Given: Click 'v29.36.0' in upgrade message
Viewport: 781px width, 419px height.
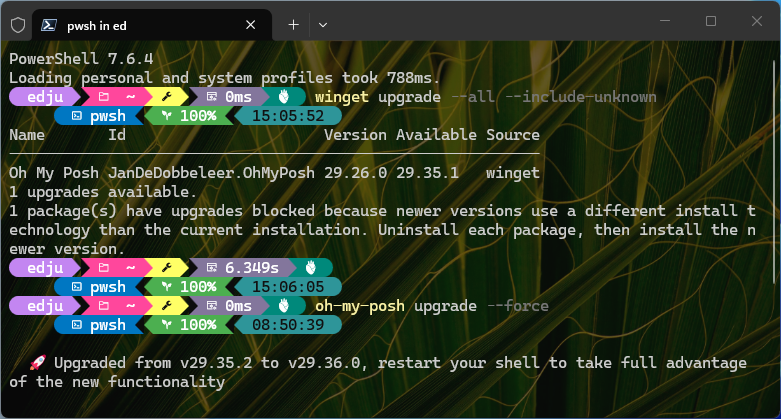Looking at the screenshot, I should click(324, 363).
